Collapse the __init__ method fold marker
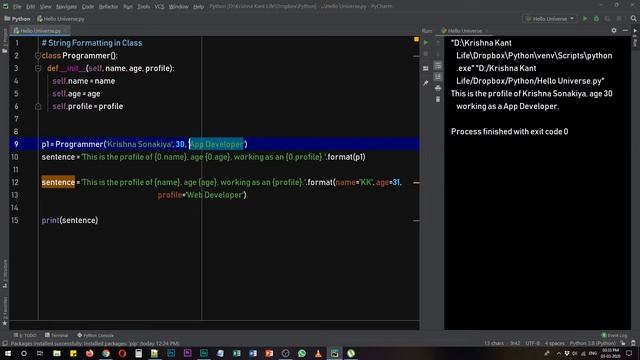This screenshot has height=360, width=640. tap(38, 69)
